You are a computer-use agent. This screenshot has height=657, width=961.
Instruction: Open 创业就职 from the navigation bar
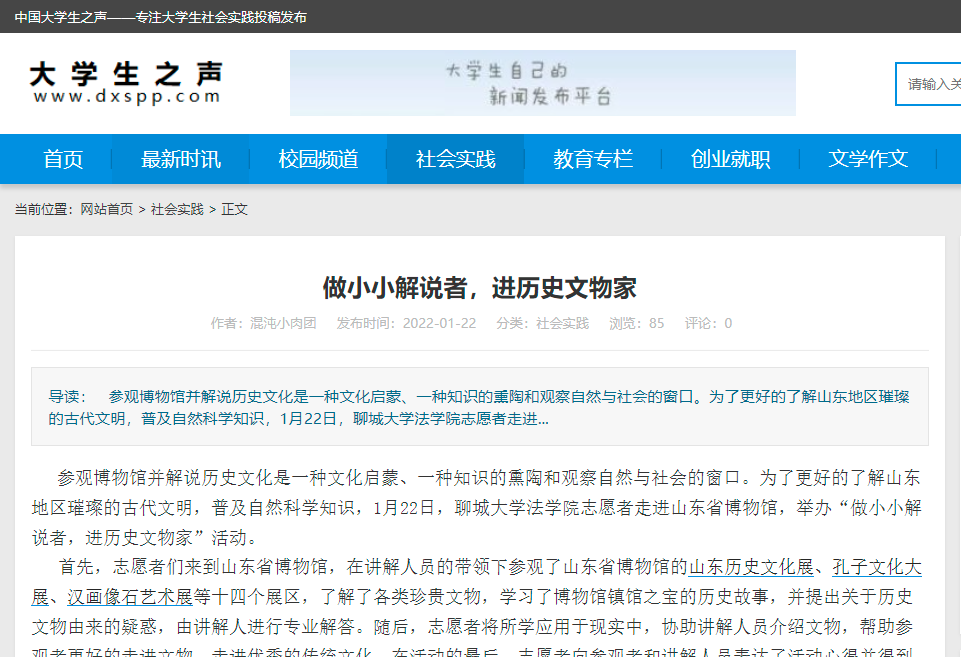(x=730, y=159)
